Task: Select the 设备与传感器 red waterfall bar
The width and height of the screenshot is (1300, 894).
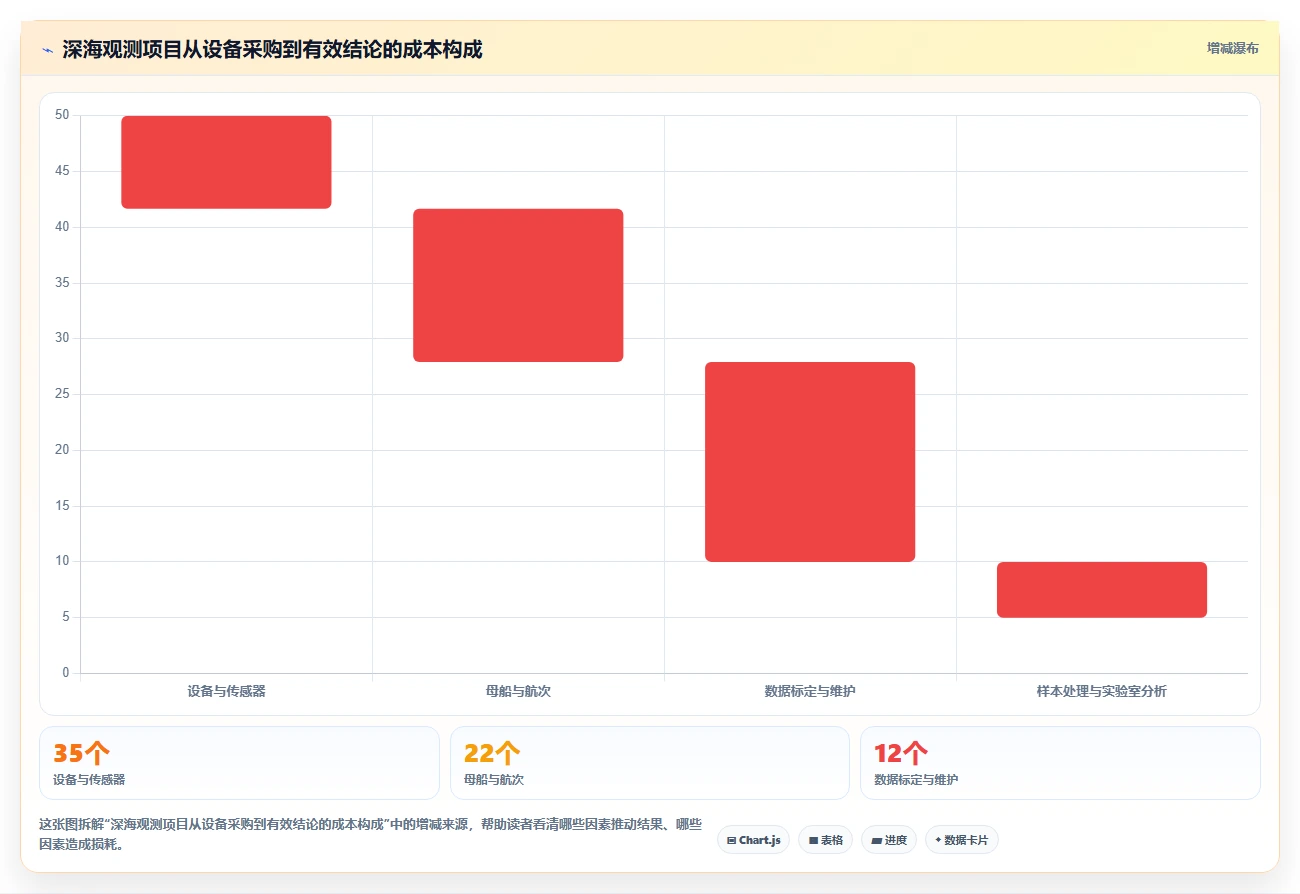Action: [x=226, y=162]
